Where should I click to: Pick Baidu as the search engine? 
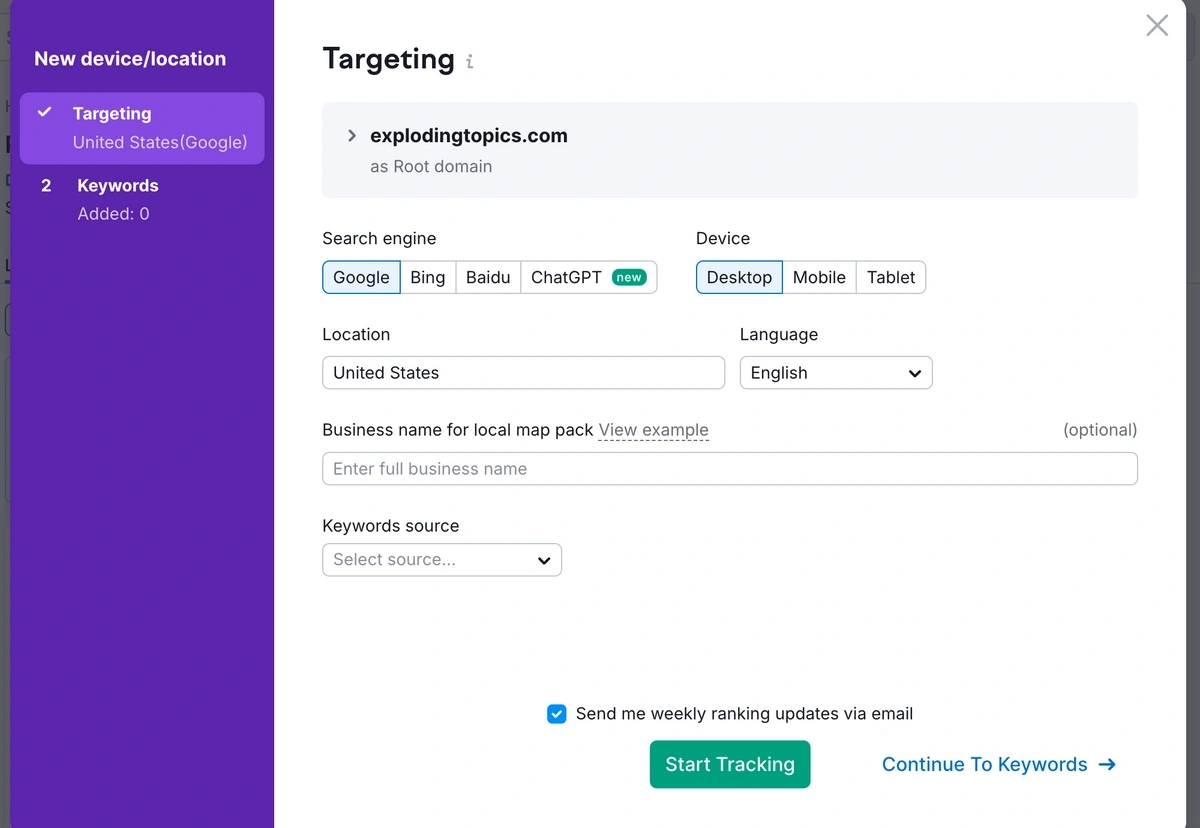tap(488, 277)
